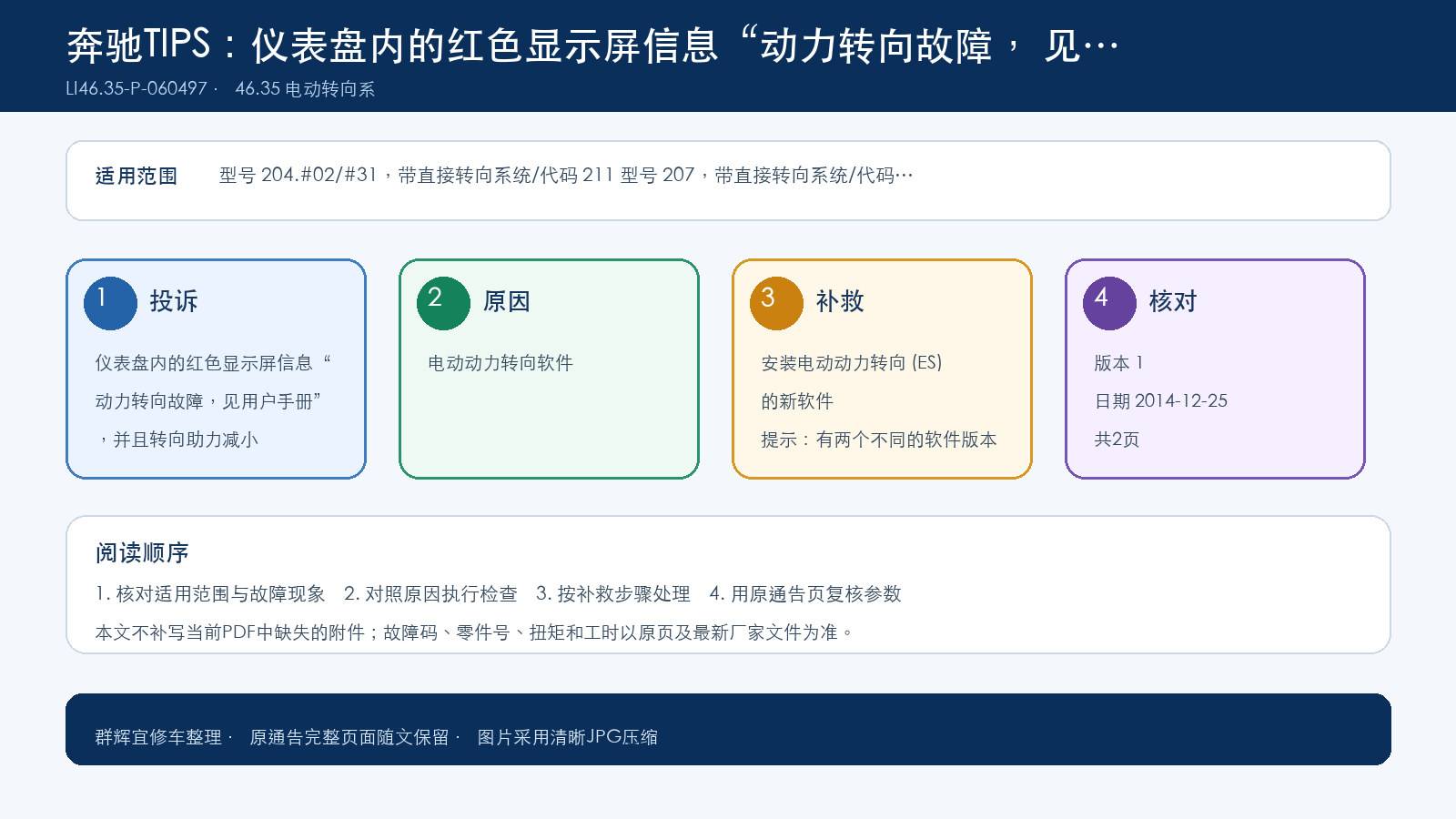
Task: Click 仪表盘内的红色显示屏信息 line
Action: tap(213, 363)
